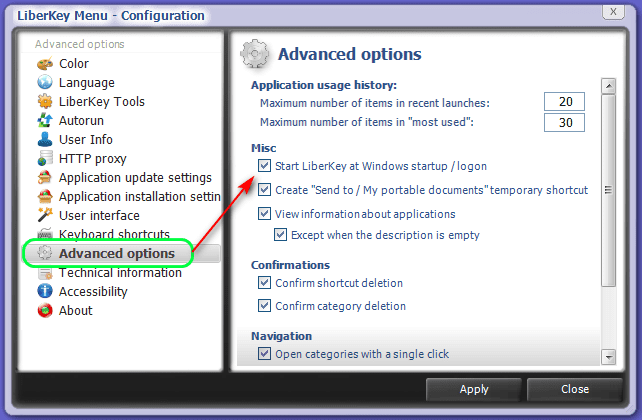Click the Advanced options gear icon in sidebar

click(x=45, y=253)
